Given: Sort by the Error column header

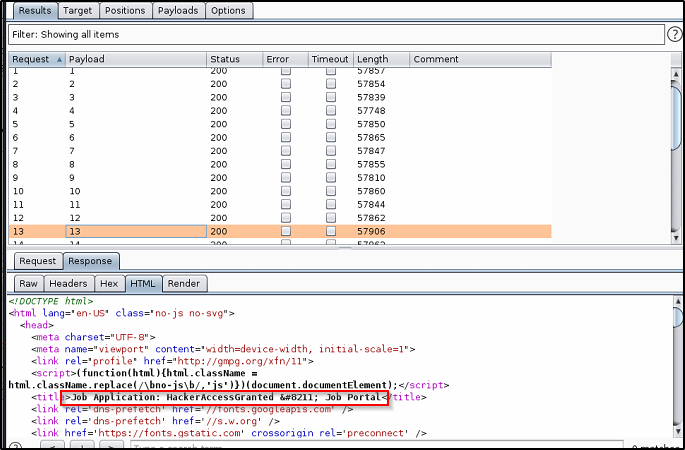Looking at the screenshot, I should pyautogui.click(x=286, y=59).
